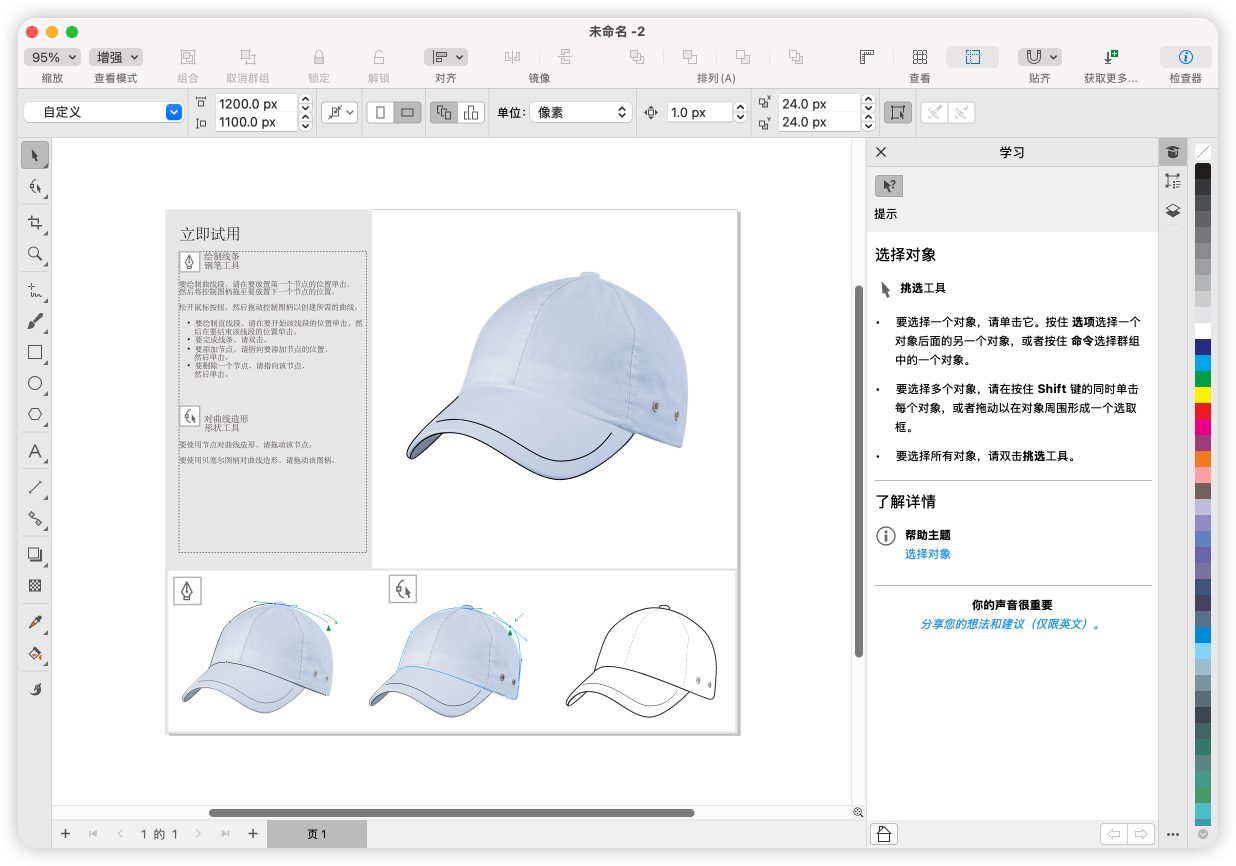Switch to the 页 1 page tab
1236x866 pixels.
coord(317,834)
